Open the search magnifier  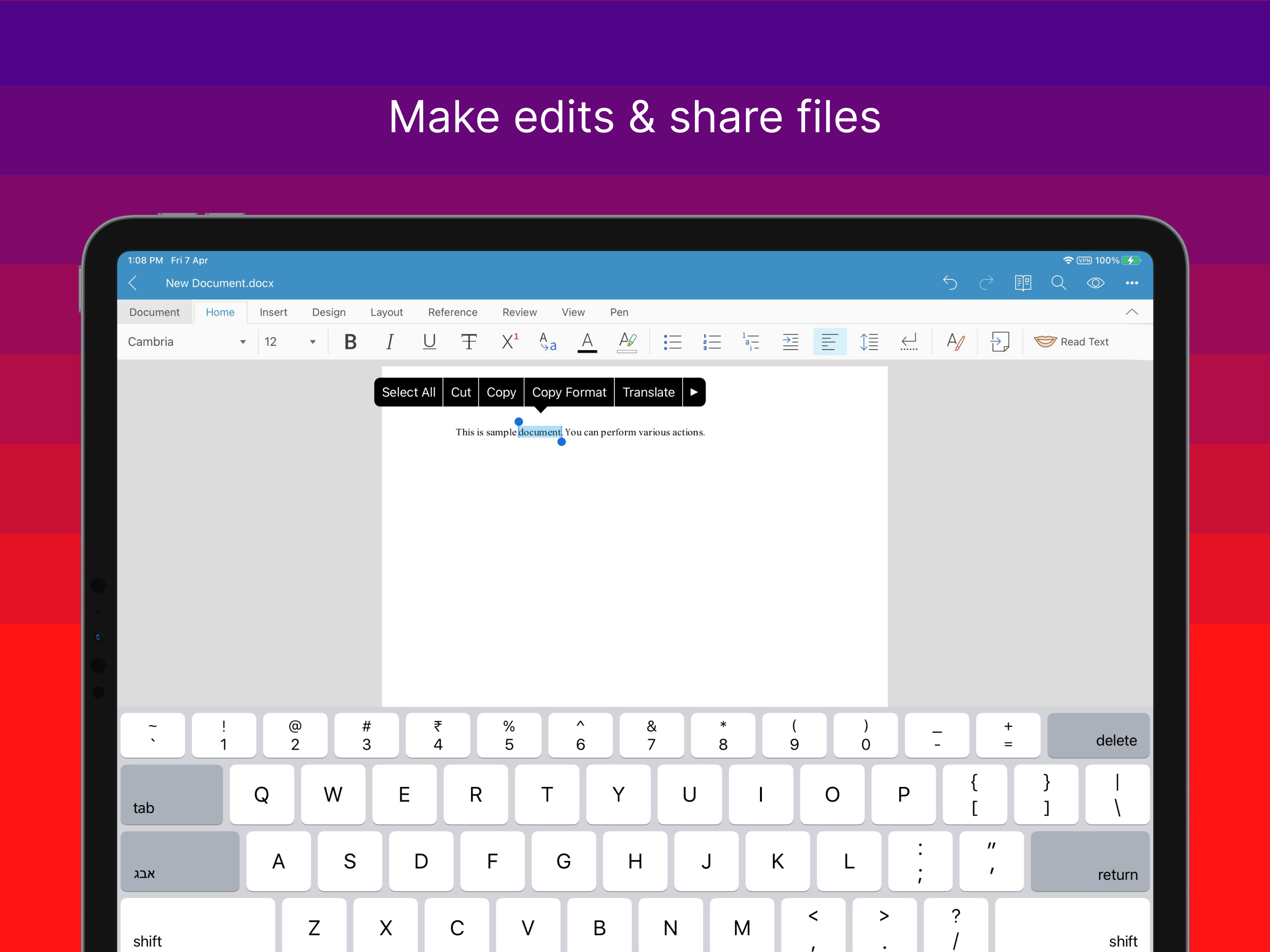[x=1058, y=283]
